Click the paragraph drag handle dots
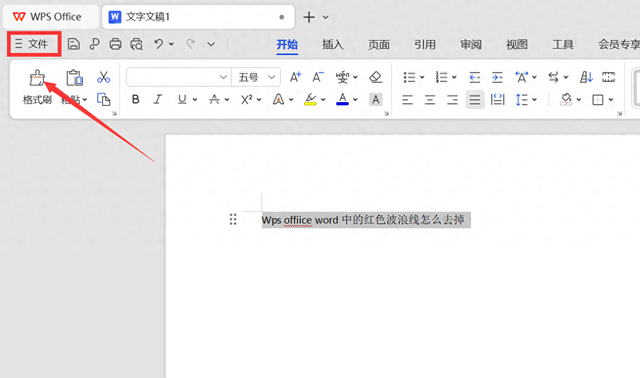This screenshot has width=640, height=378. 233,219
